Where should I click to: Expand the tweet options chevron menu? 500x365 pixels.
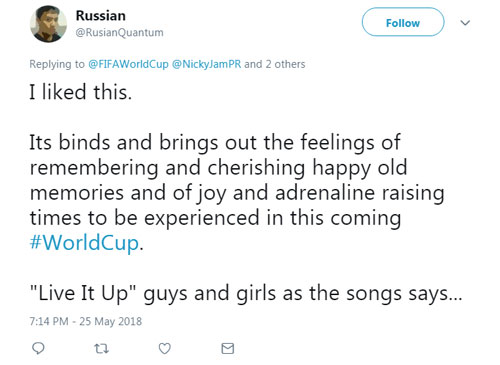point(465,23)
